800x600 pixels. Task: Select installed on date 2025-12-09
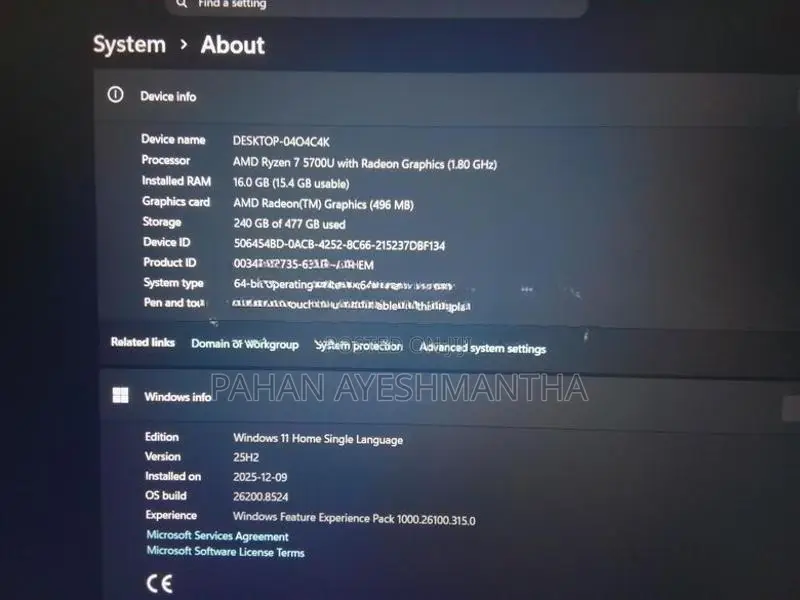(x=260, y=477)
